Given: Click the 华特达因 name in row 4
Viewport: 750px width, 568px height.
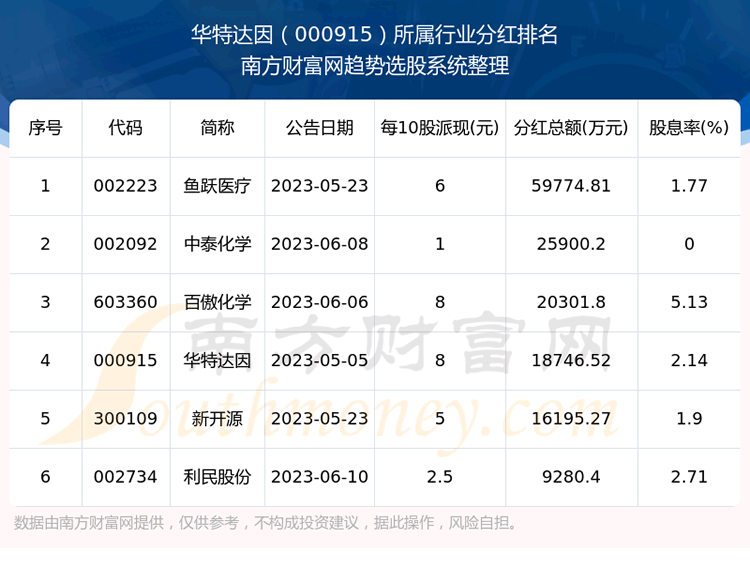Looking at the screenshot, I should 217,360.
